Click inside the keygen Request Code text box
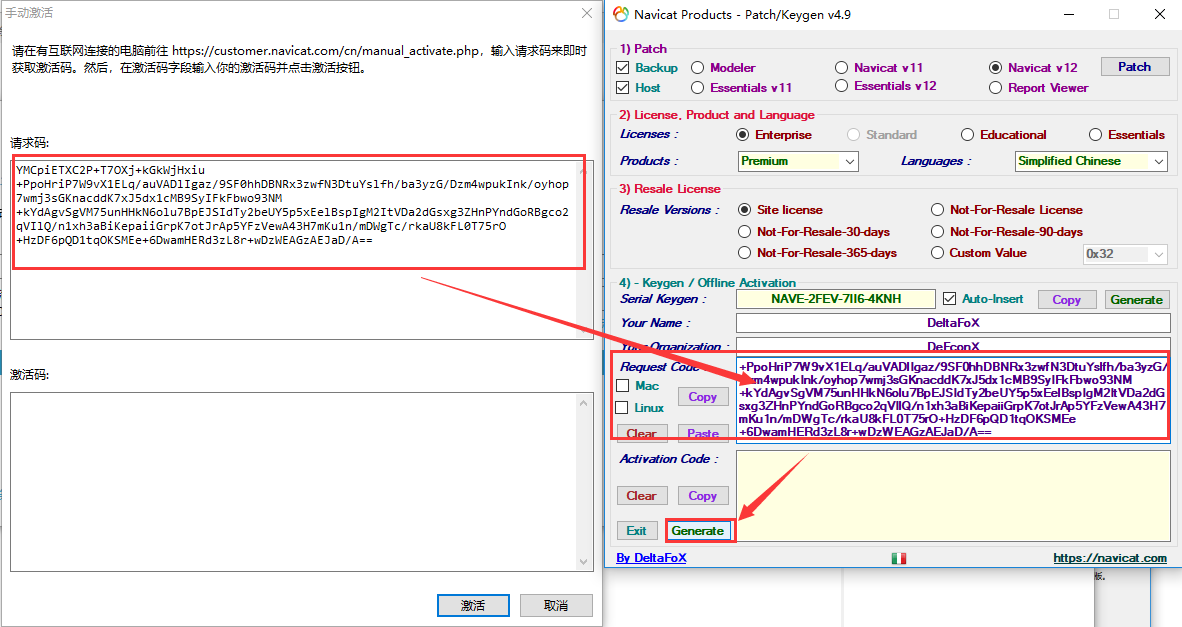The width and height of the screenshot is (1182, 627). tap(953, 399)
